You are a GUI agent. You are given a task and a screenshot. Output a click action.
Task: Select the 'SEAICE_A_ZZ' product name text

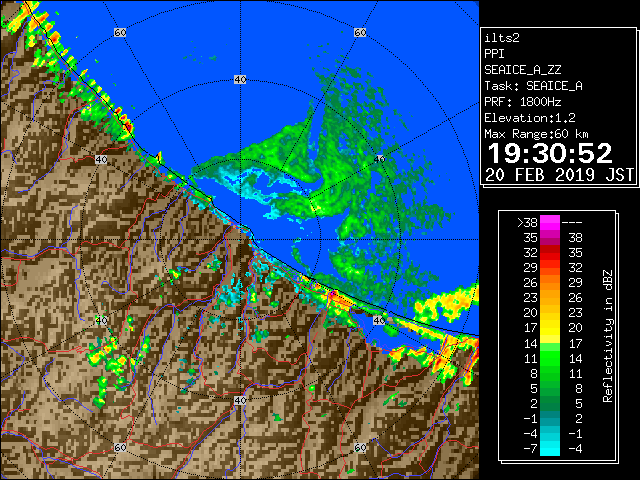pos(522,70)
